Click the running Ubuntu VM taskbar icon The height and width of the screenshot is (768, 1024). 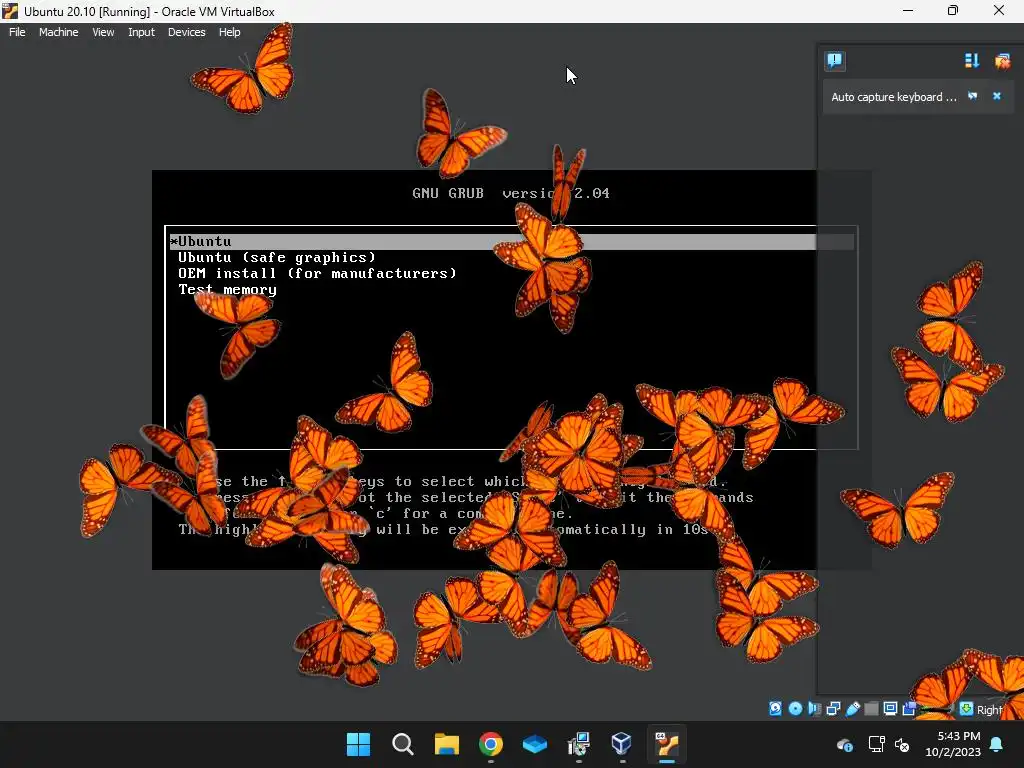pos(667,744)
